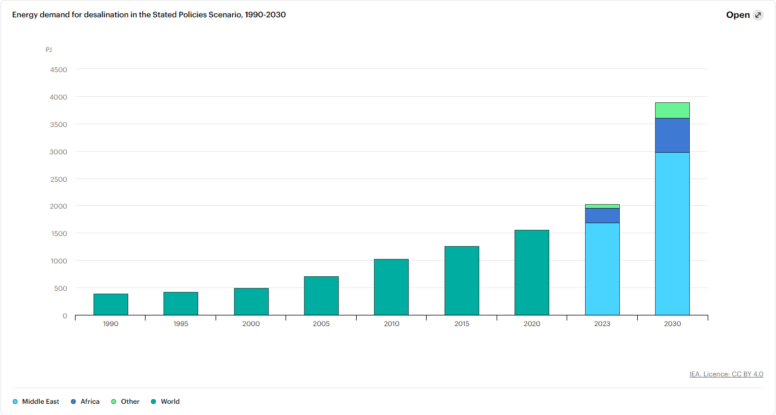The height and width of the screenshot is (415, 776).
Task: Click the 2030 Africa bar segment
Action: pyautogui.click(x=672, y=135)
